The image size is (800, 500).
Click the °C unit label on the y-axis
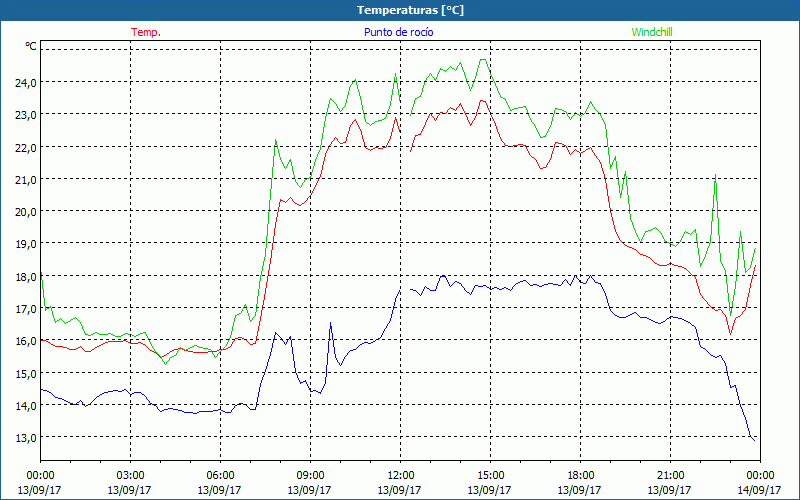(31, 47)
